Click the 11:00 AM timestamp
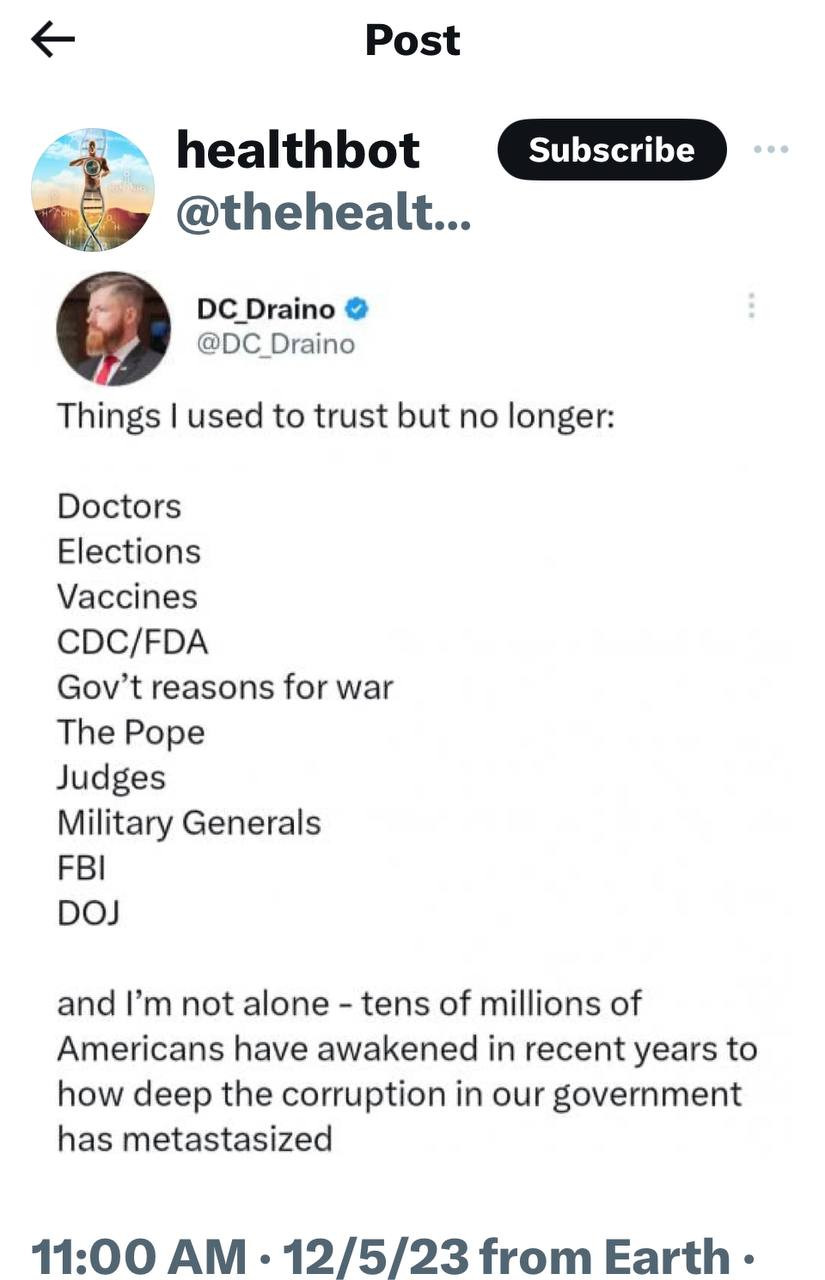 138,1252
